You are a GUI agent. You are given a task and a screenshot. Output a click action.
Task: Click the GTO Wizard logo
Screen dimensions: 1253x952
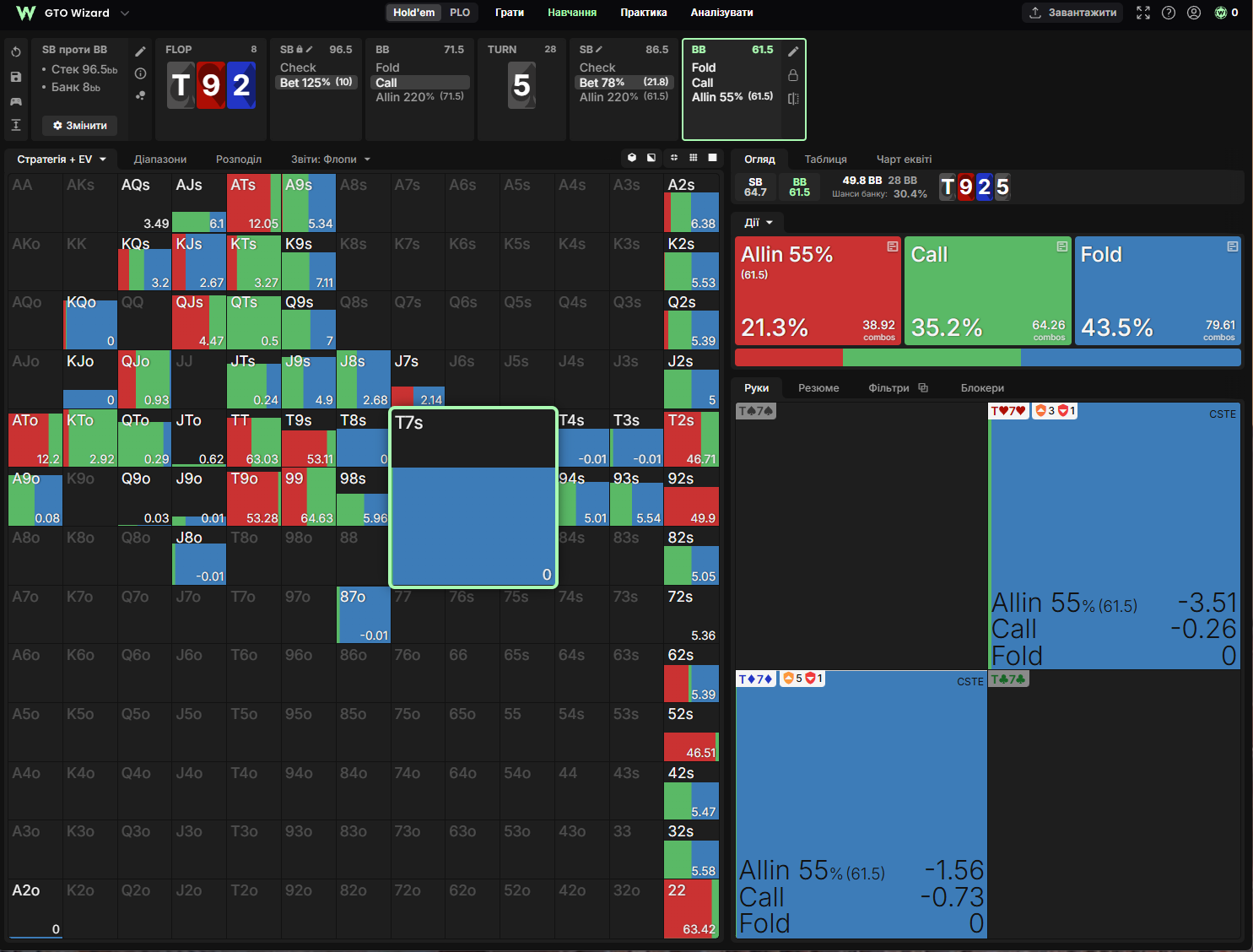[x=26, y=13]
